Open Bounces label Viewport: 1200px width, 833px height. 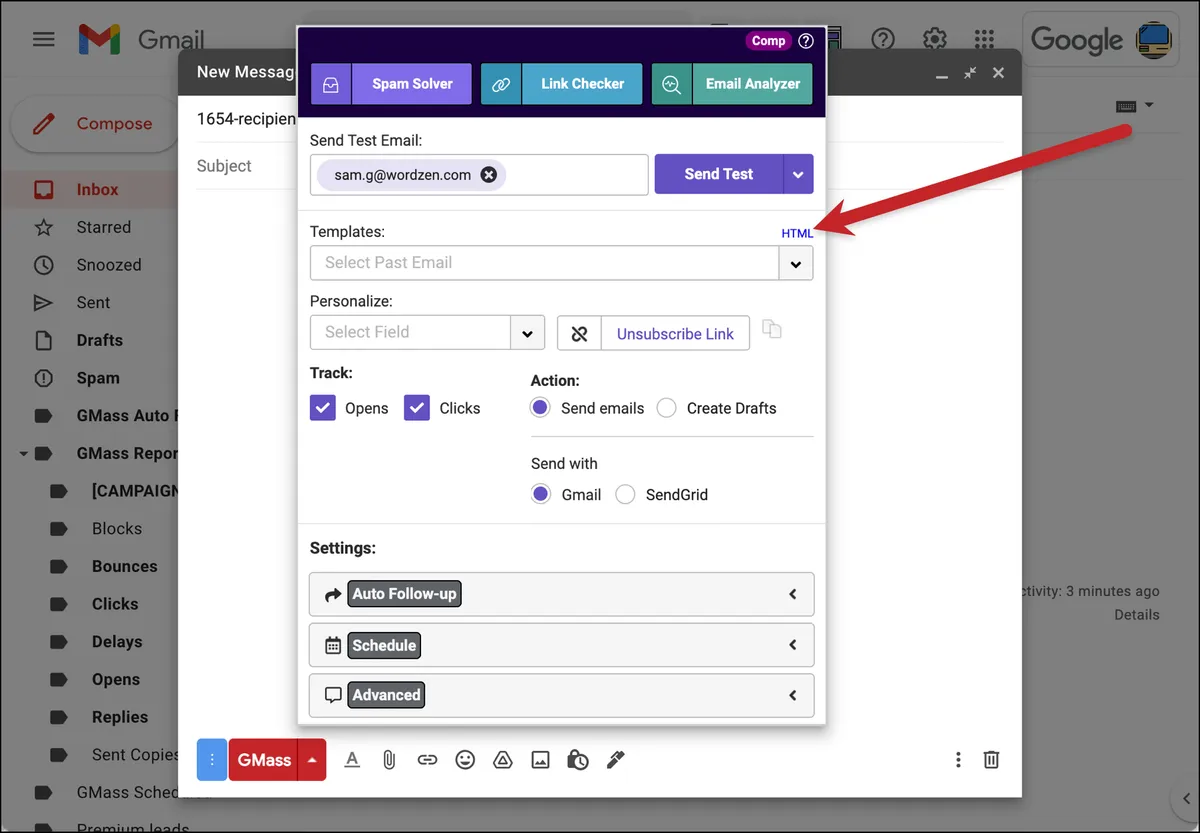pos(125,567)
